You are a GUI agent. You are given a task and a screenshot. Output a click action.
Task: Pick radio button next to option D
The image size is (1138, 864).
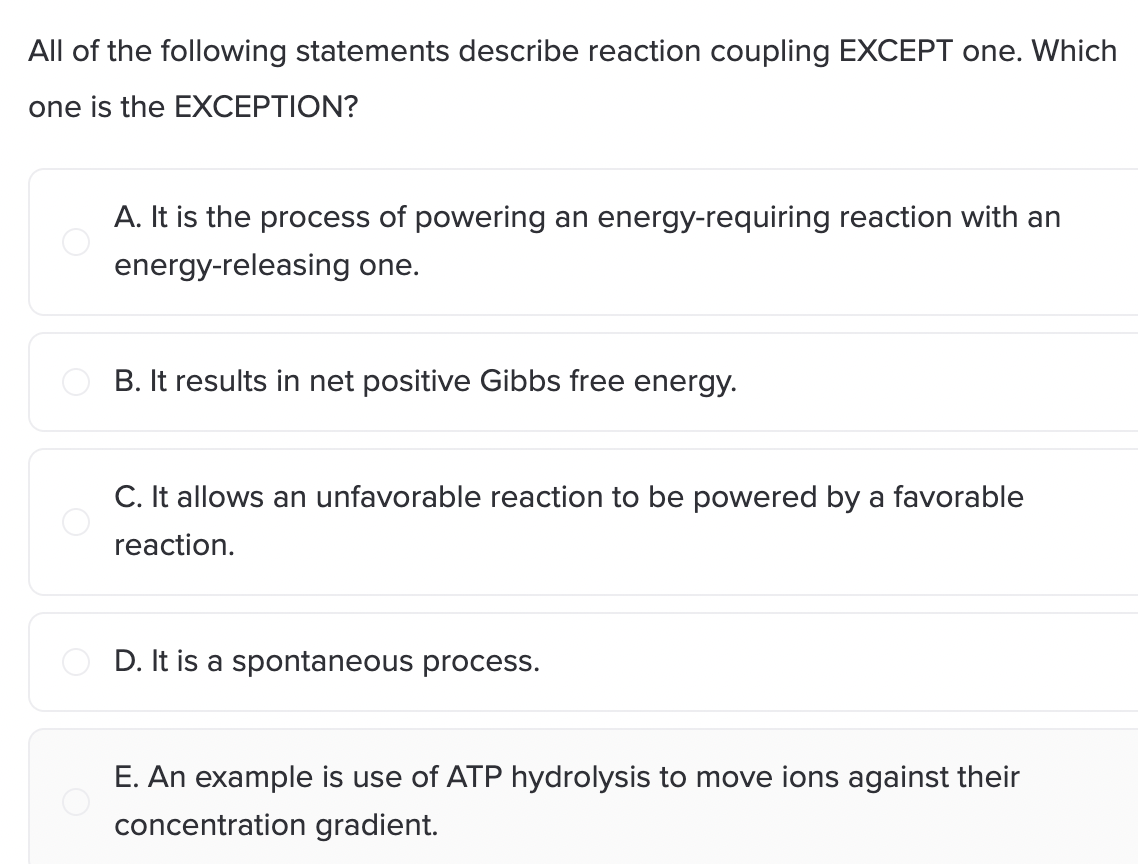[75, 661]
